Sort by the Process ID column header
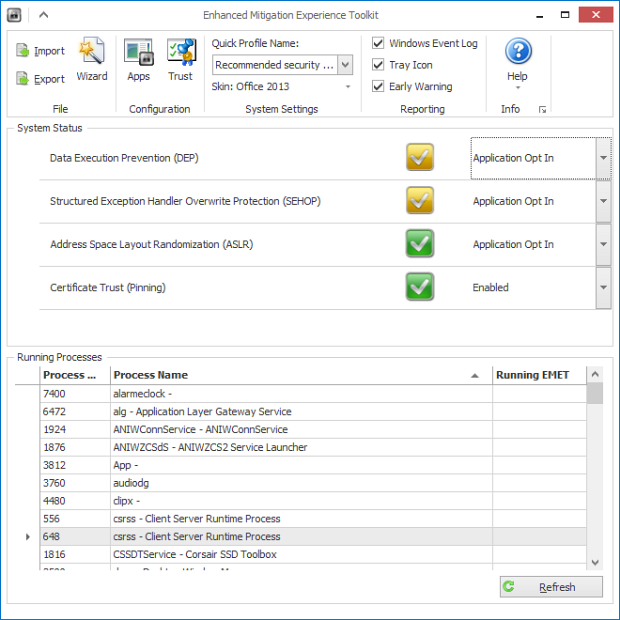The image size is (620, 620). [75, 375]
